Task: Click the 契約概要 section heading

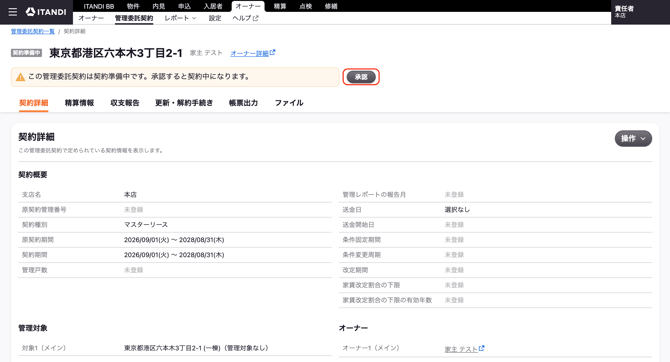Action: click(x=33, y=175)
